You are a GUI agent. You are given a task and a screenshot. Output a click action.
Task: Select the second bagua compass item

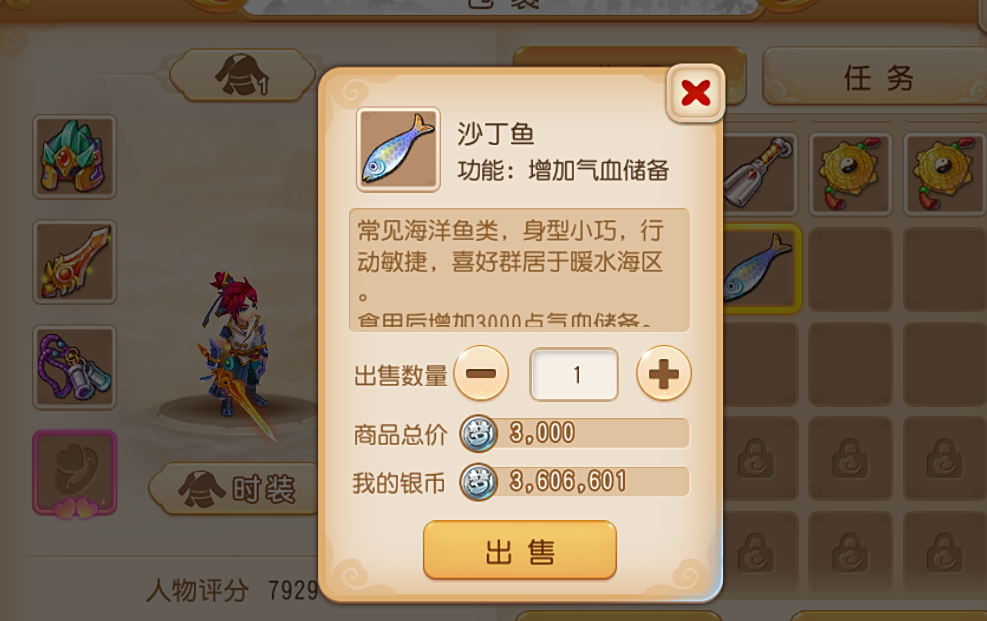coord(945,174)
